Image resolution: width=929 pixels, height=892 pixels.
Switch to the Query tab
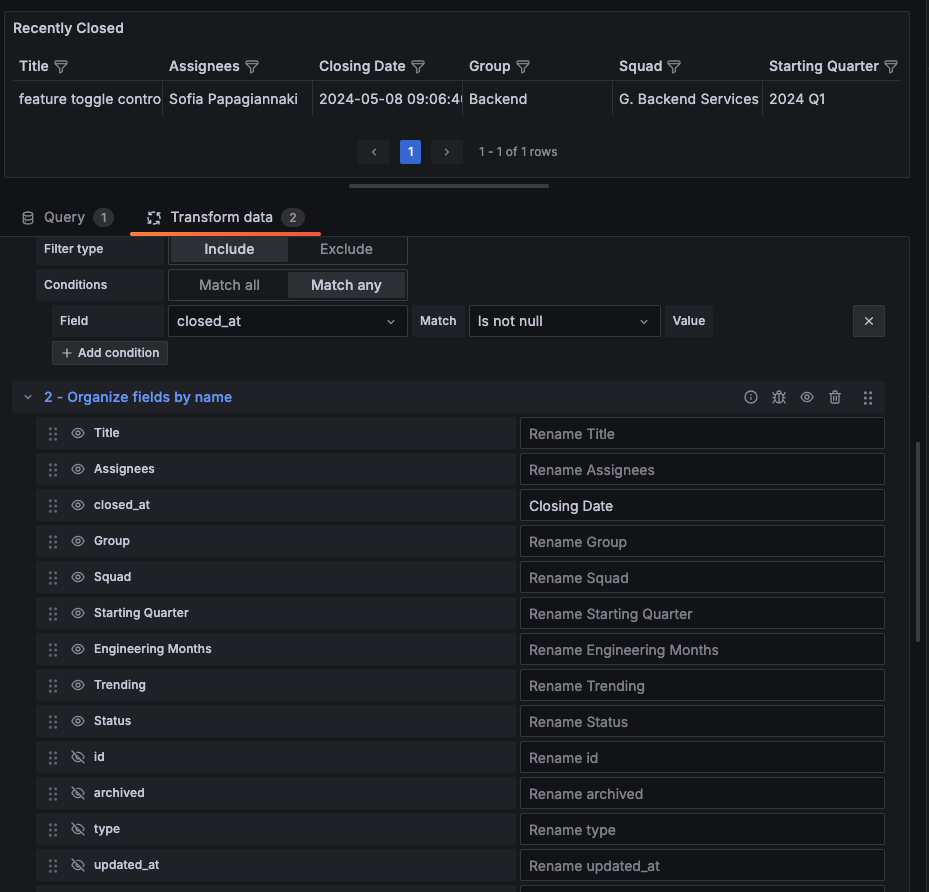pyautogui.click(x=66, y=217)
